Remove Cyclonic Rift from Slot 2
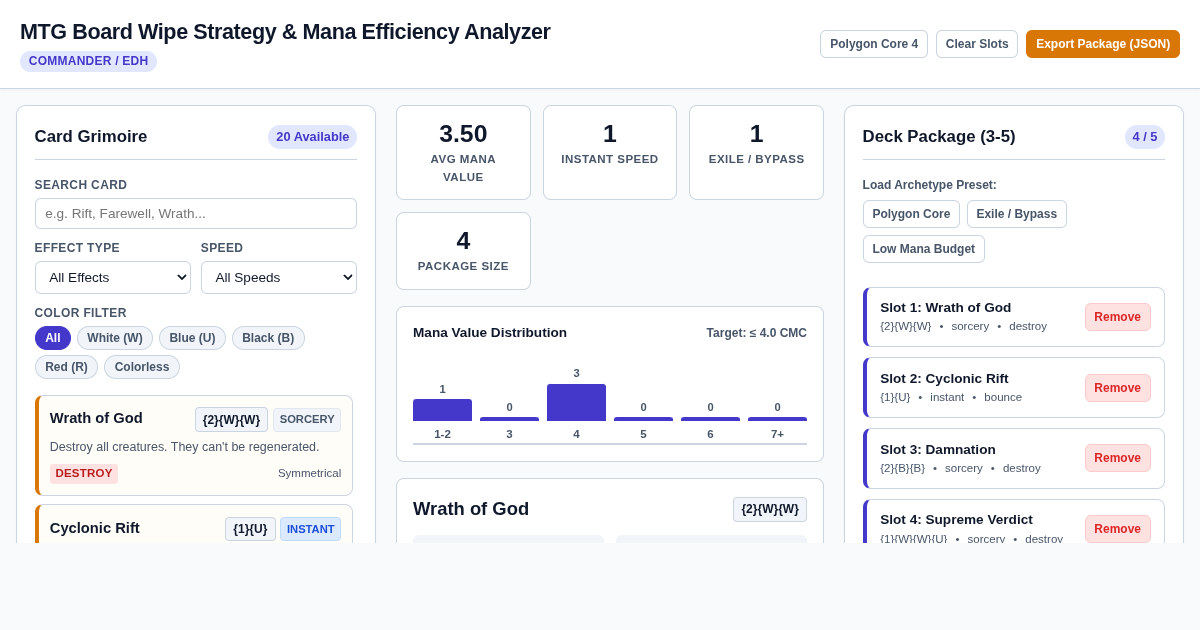The image size is (1200, 630). click(x=1117, y=388)
